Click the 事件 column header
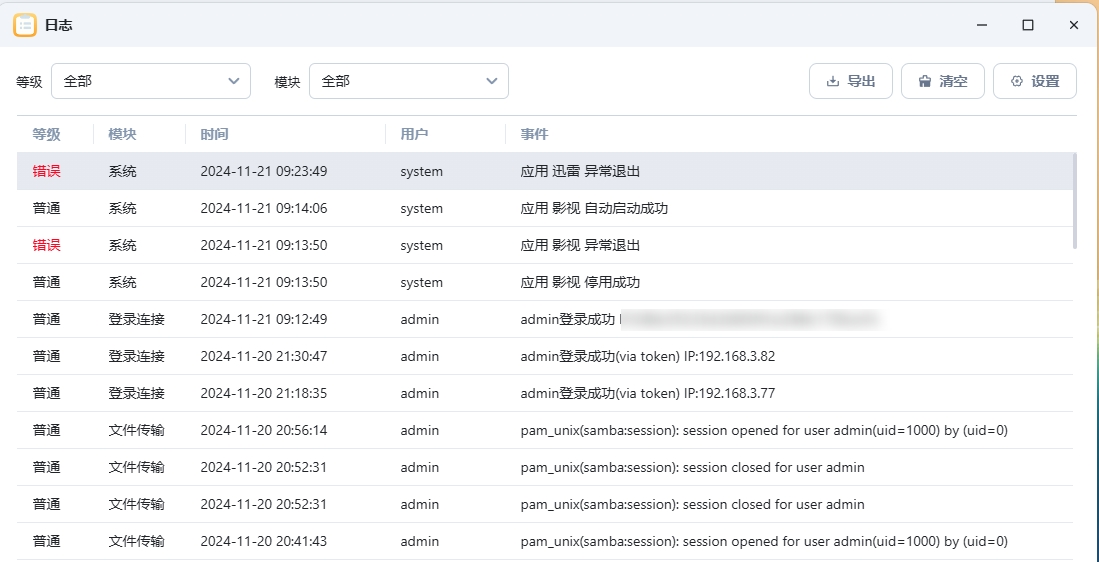Viewport: 1099px width, 562px height. tap(535, 134)
